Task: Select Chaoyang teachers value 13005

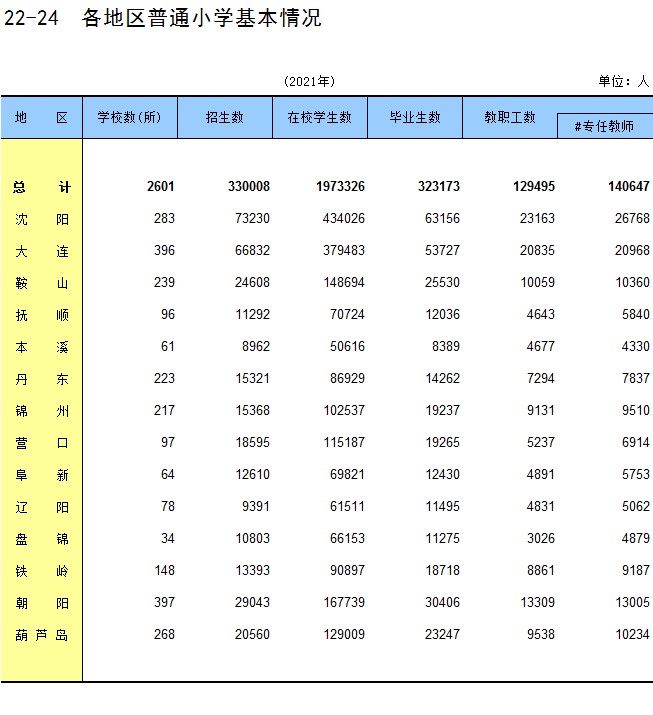Action: pyautogui.click(x=632, y=602)
